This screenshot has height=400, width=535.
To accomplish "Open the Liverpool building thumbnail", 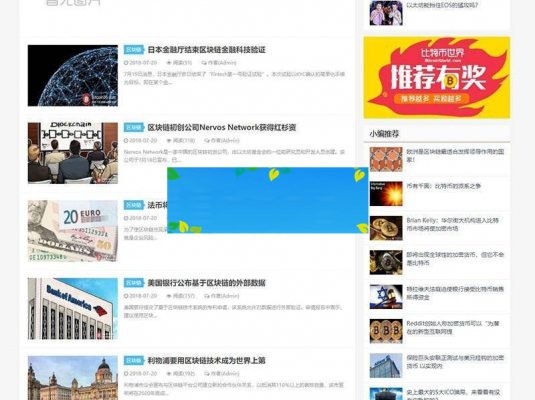I will coord(73,378).
